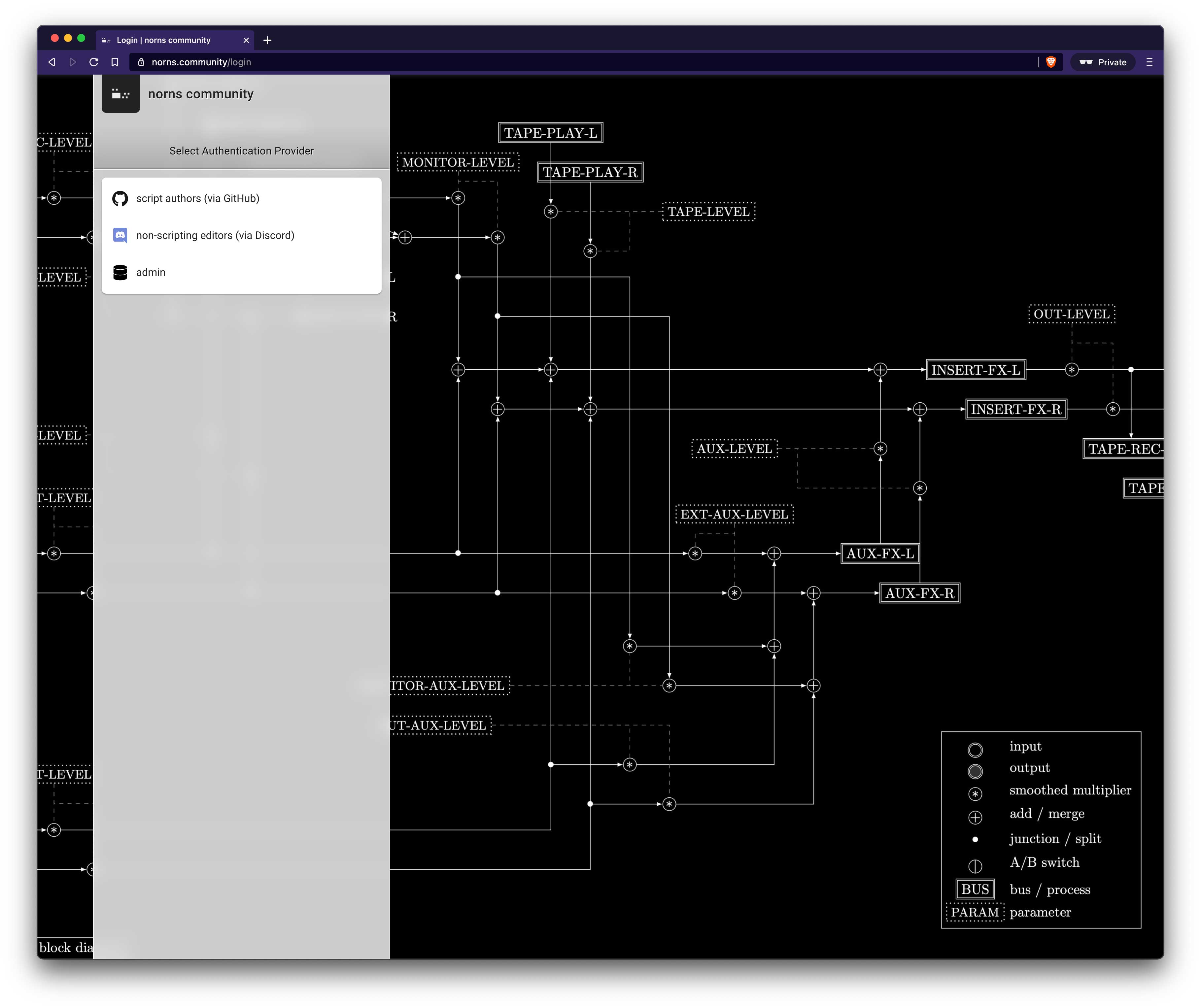The height and width of the screenshot is (1008, 1201).
Task: Click the OUT-LEVEL parameter box
Action: (1072, 314)
